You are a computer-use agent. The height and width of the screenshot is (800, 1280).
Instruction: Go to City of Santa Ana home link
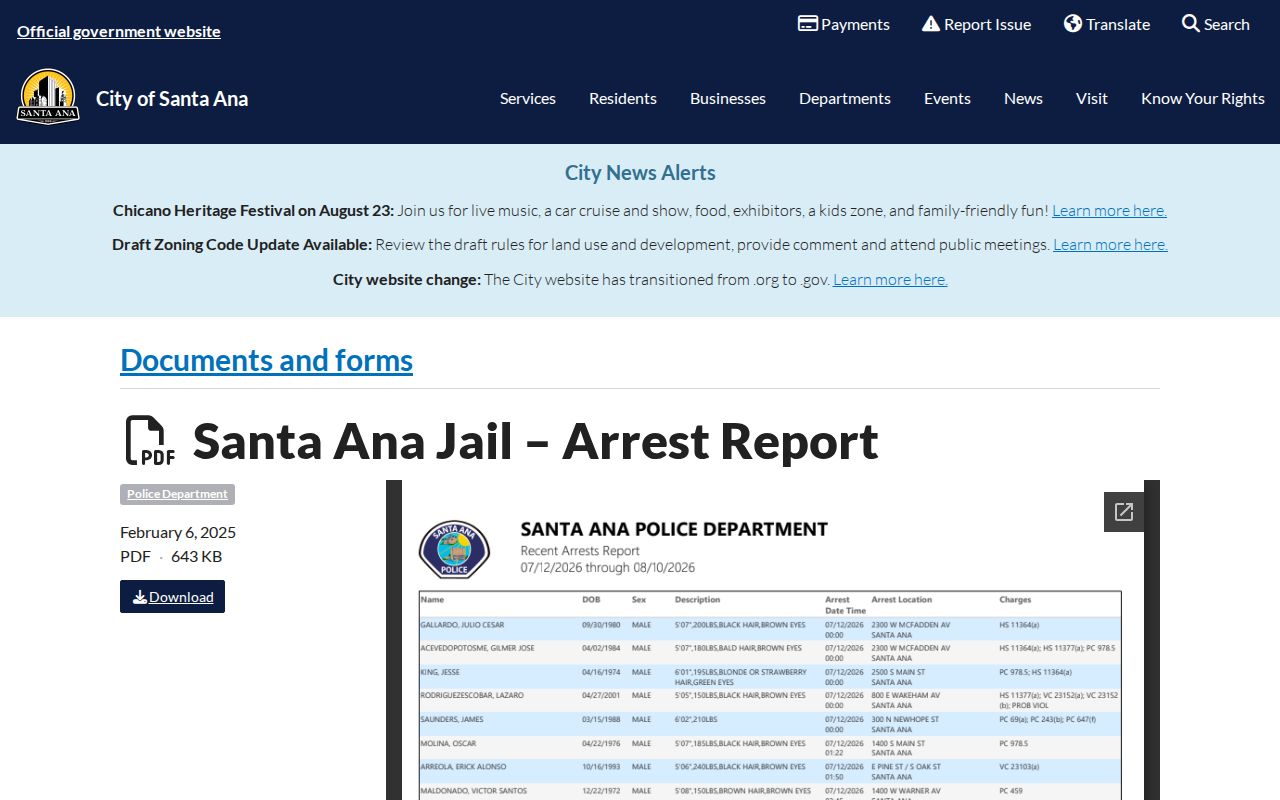172,98
